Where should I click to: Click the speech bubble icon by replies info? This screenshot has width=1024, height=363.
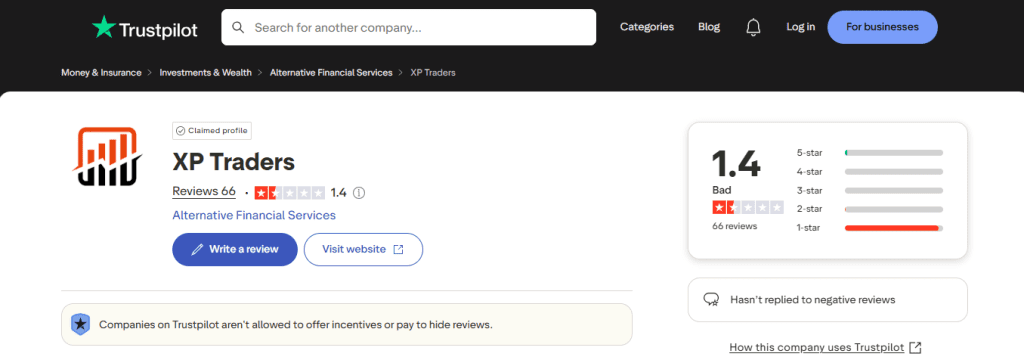coord(711,300)
